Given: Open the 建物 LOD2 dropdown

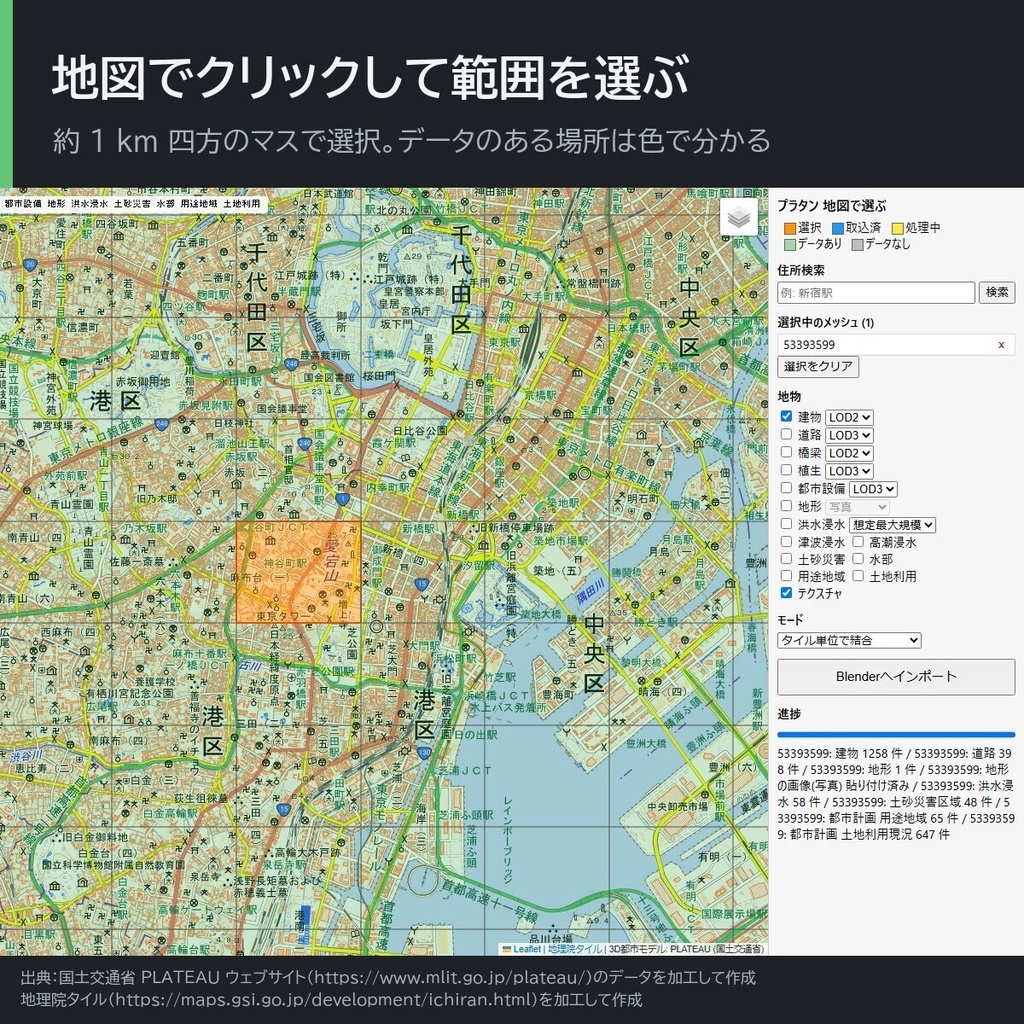Looking at the screenshot, I should [849, 417].
